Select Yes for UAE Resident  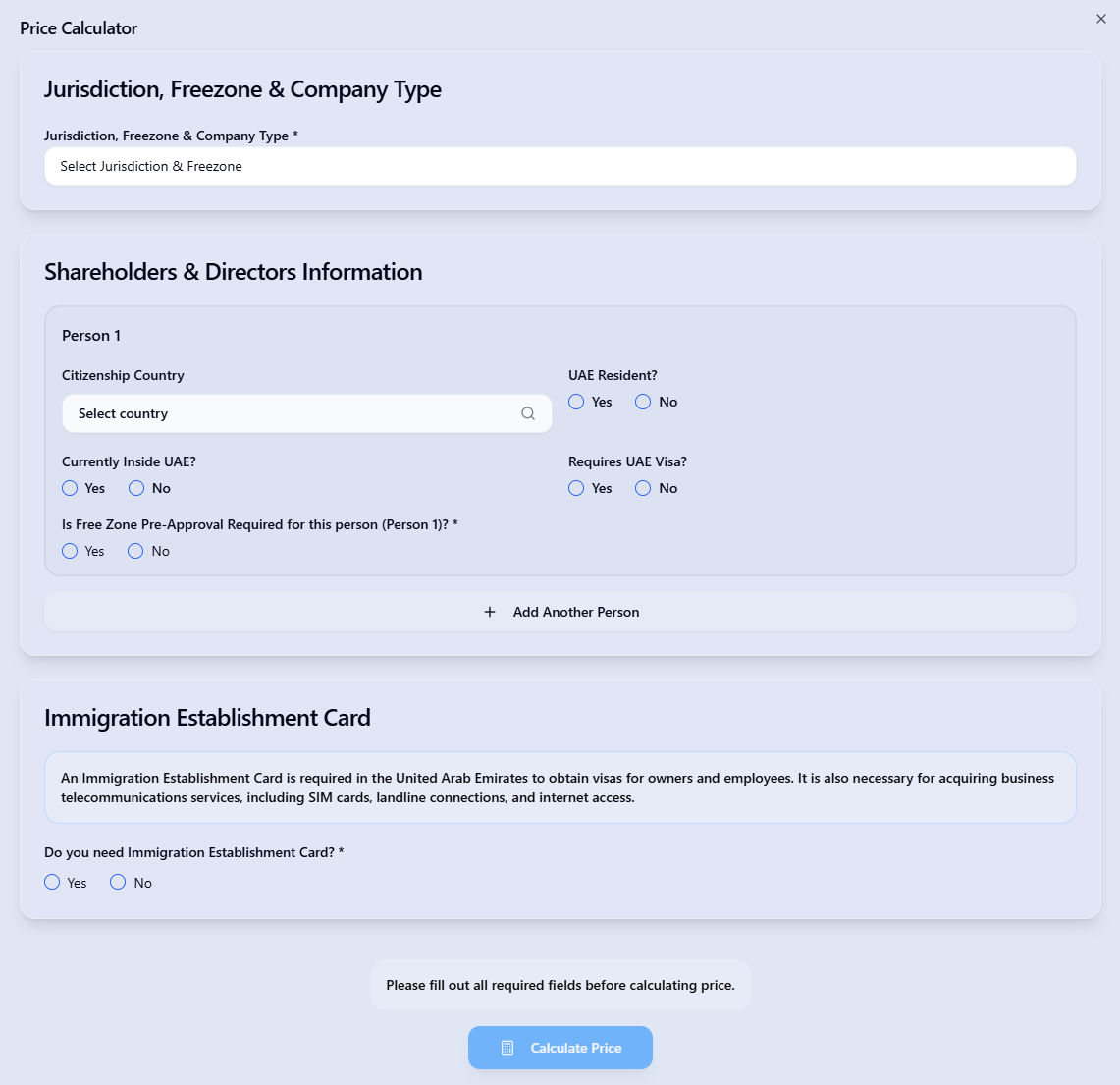576,402
